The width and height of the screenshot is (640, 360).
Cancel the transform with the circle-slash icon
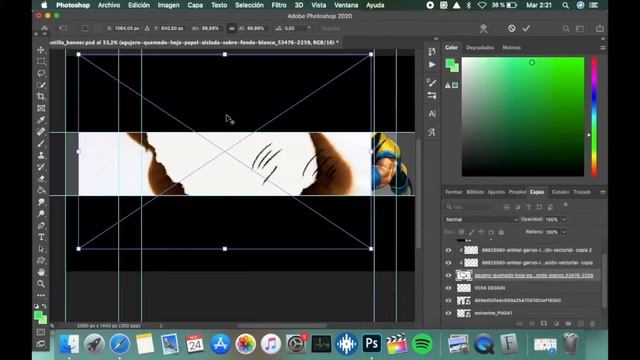[x=511, y=28]
